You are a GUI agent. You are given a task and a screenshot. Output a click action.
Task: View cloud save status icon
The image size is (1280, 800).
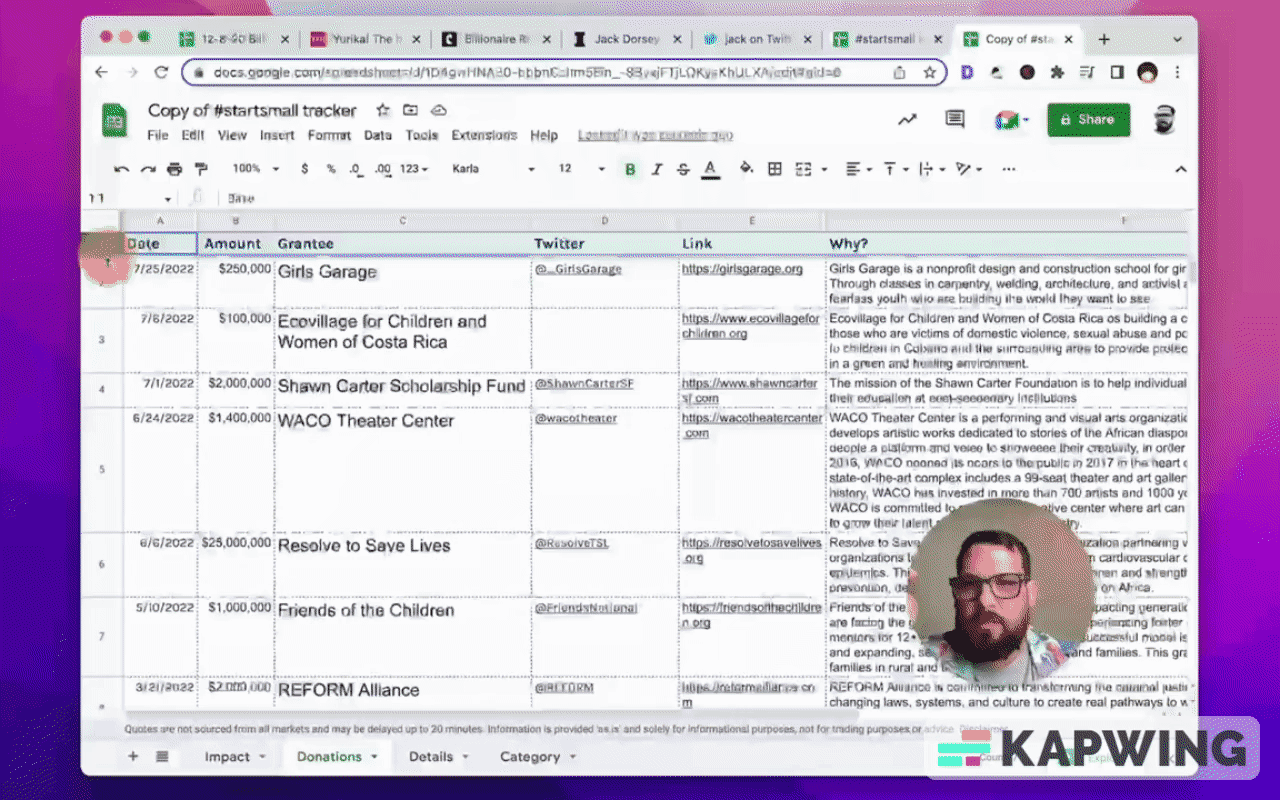tap(438, 110)
